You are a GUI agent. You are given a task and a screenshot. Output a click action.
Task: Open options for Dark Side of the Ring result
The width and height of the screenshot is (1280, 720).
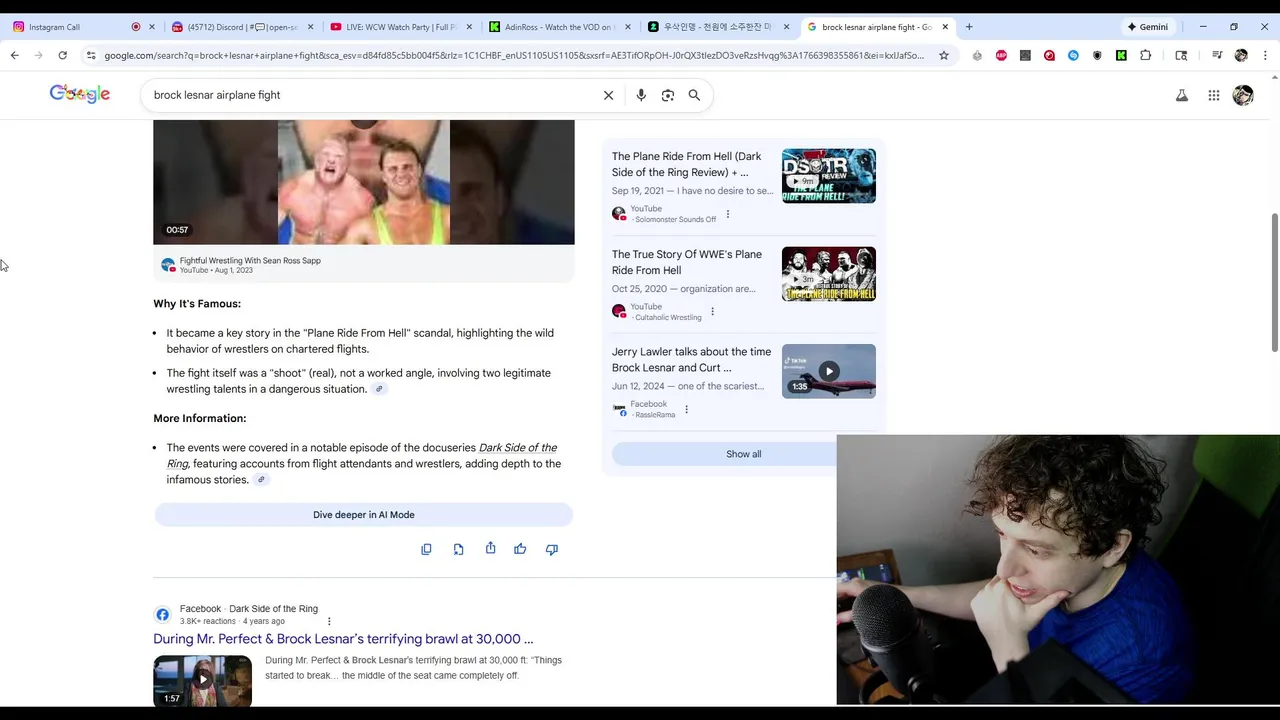[329, 621]
